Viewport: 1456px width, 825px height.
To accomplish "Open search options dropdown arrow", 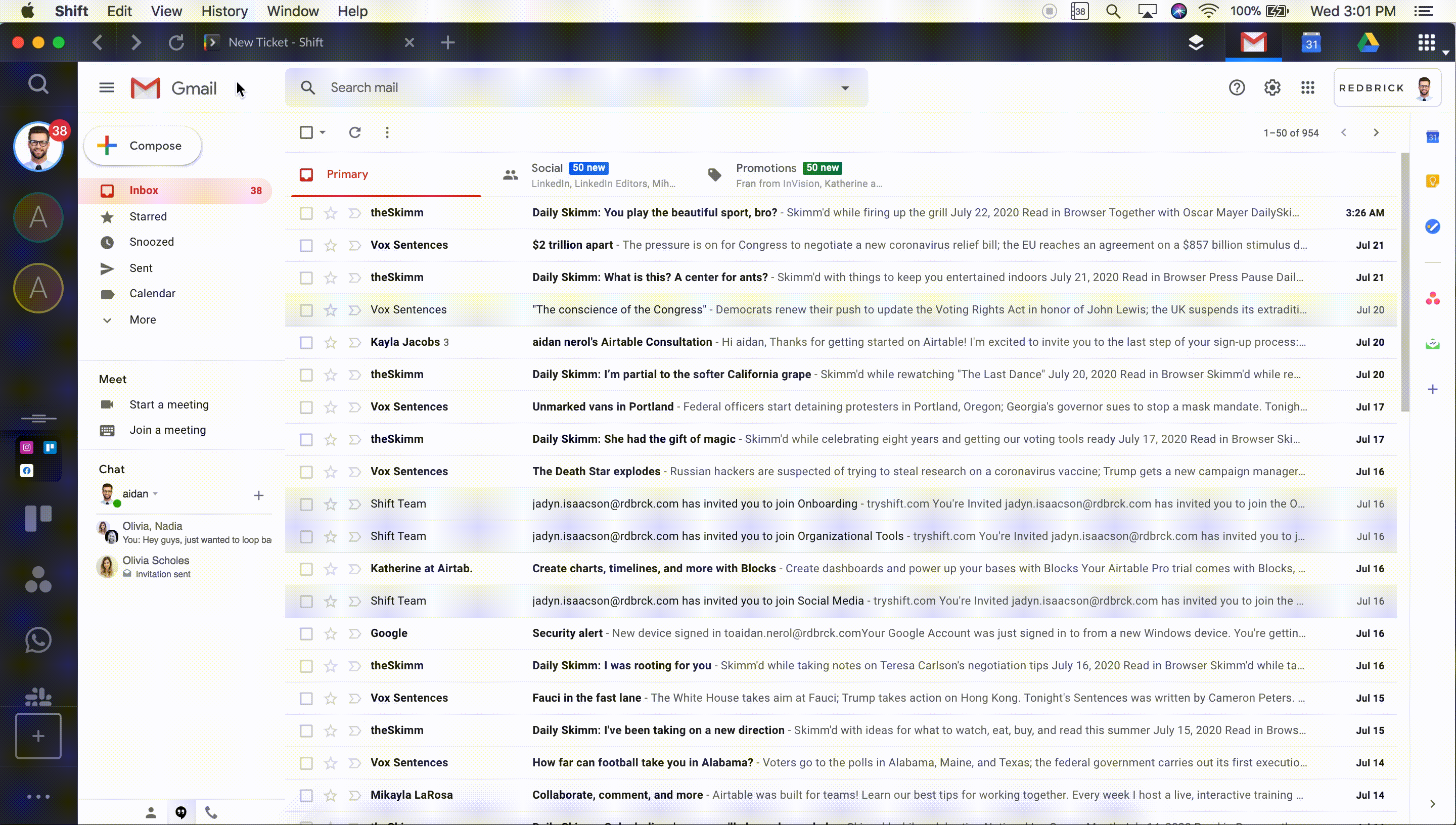I will tap(845, 88).
